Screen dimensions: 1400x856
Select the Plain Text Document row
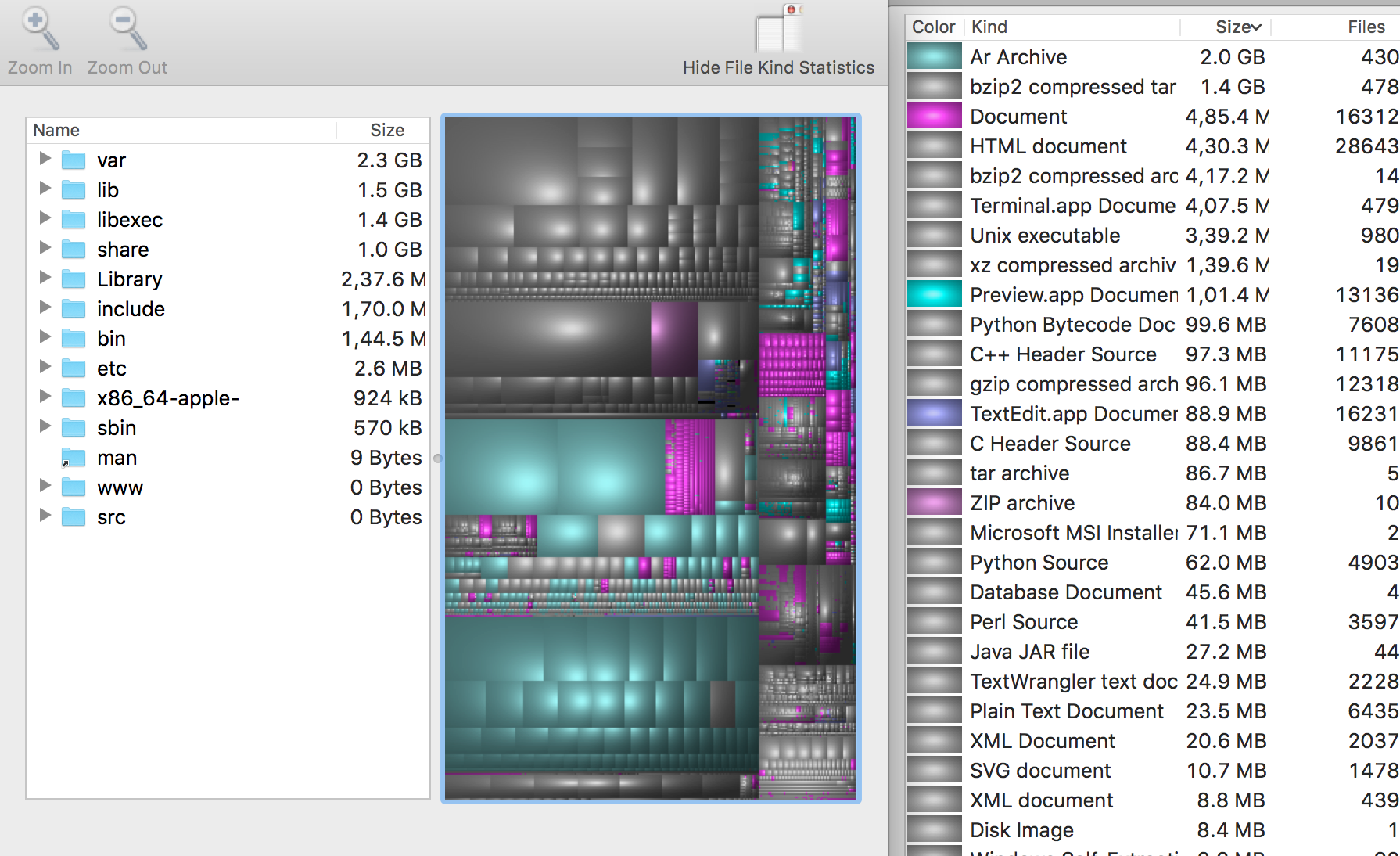[1153, 710]
